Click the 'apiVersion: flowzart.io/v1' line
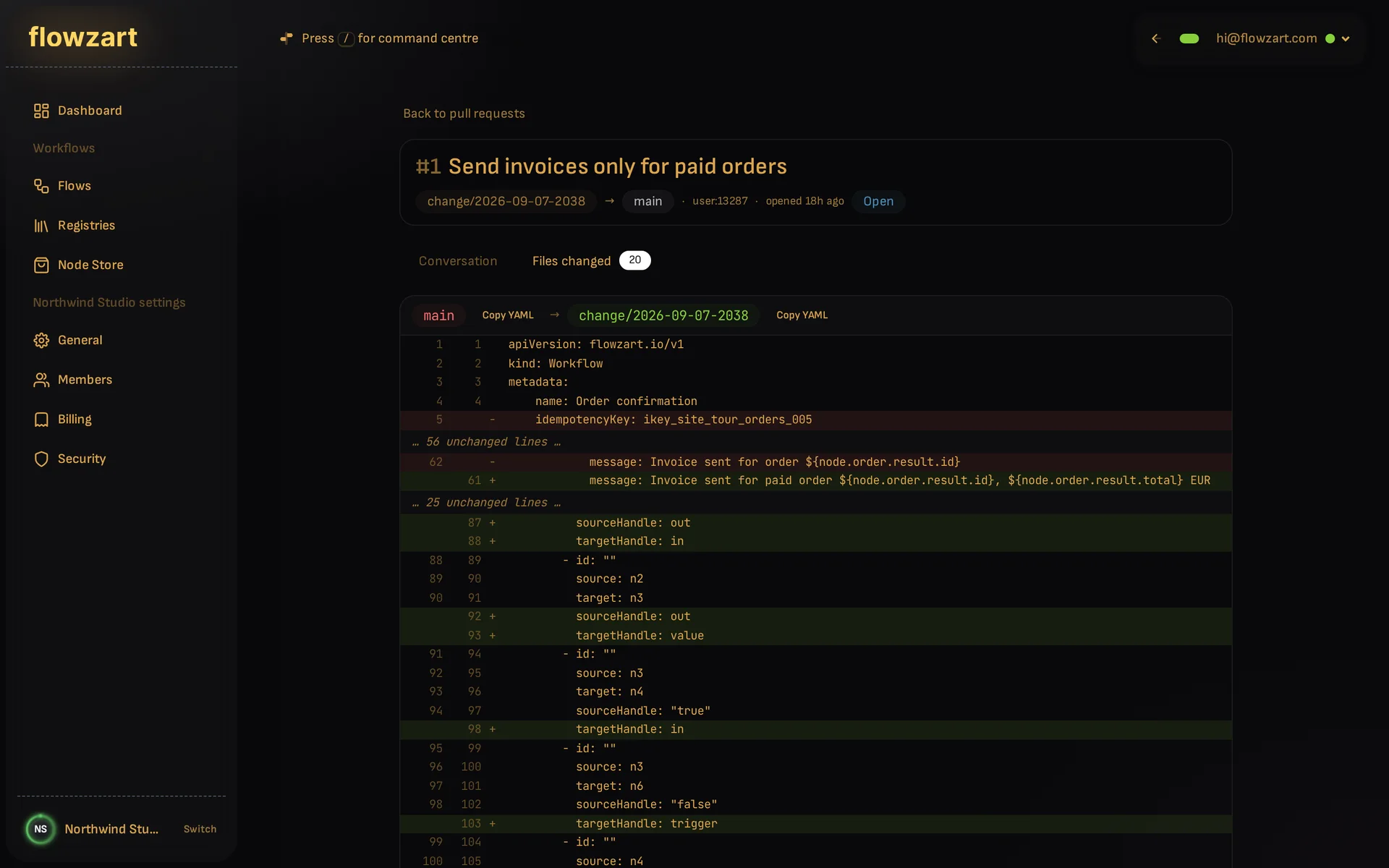Viewport: 1389px width, 868px height. click(x=816, y=345)
